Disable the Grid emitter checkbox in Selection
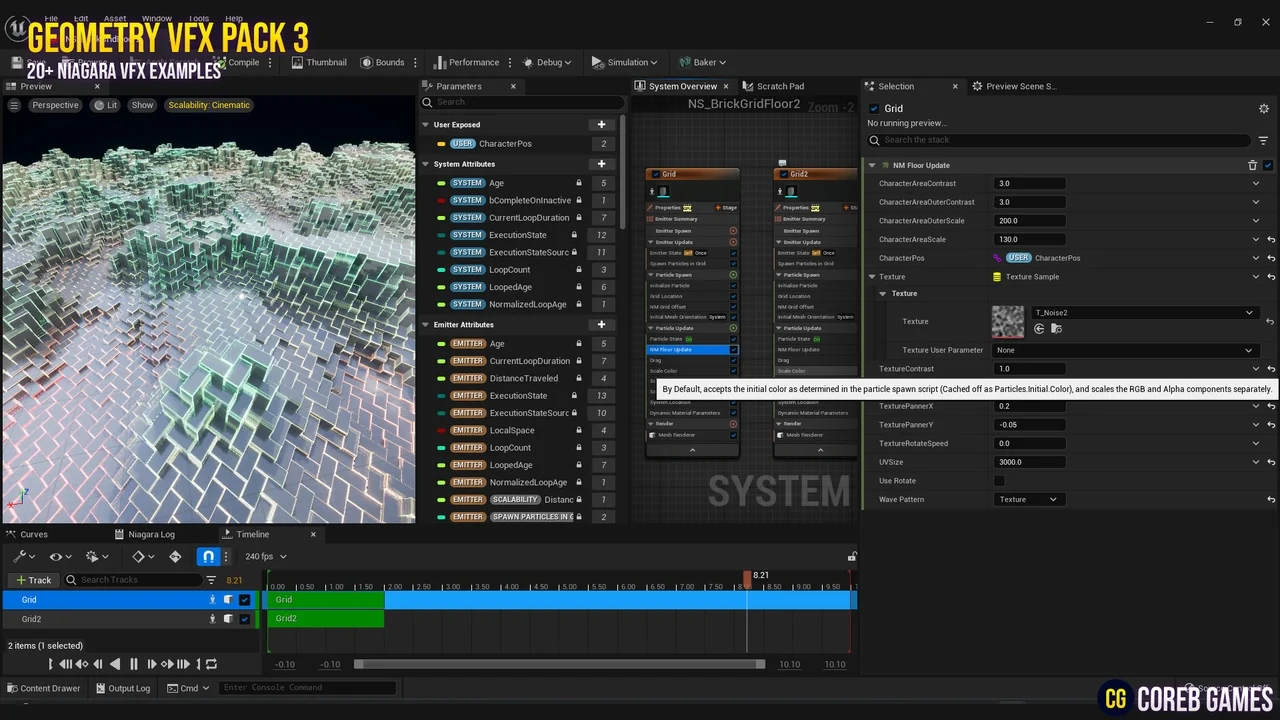 874,109
